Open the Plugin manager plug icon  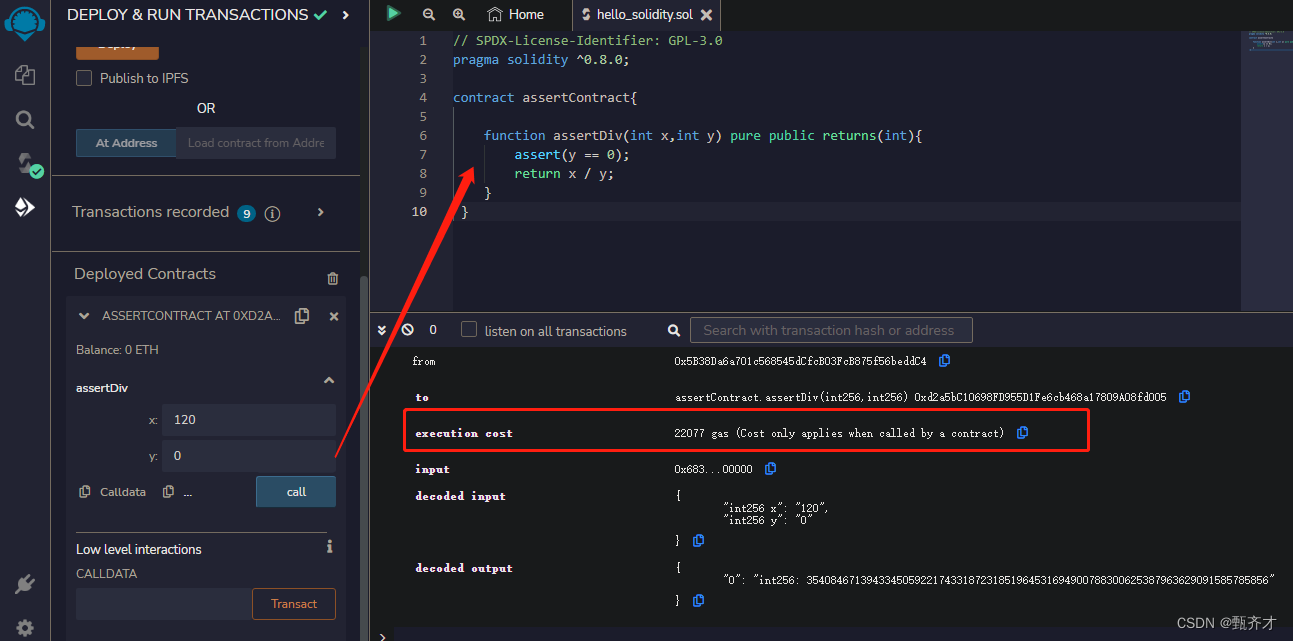[25, 584]
